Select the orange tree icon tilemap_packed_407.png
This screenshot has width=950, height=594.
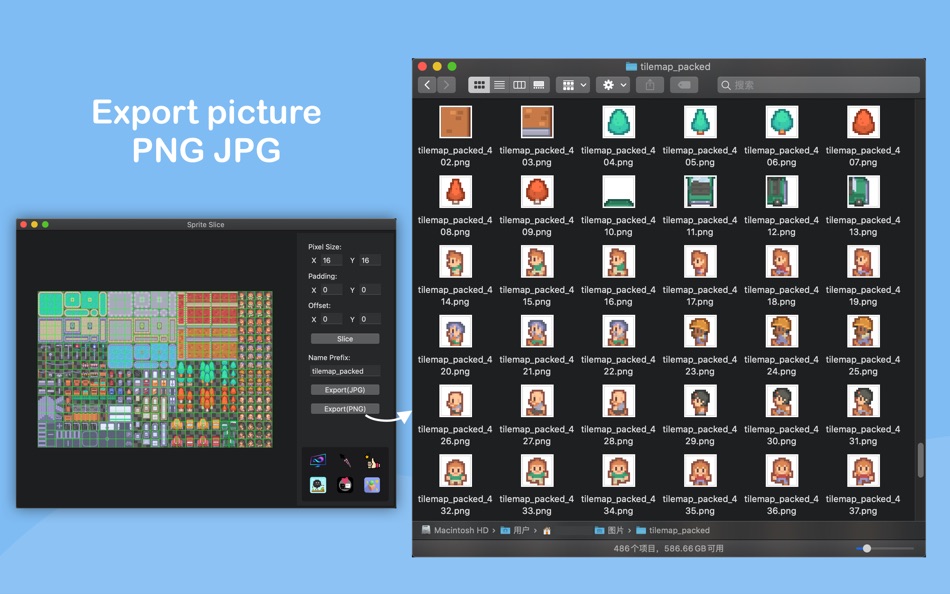pyautogui.click(x=863, y=121)
